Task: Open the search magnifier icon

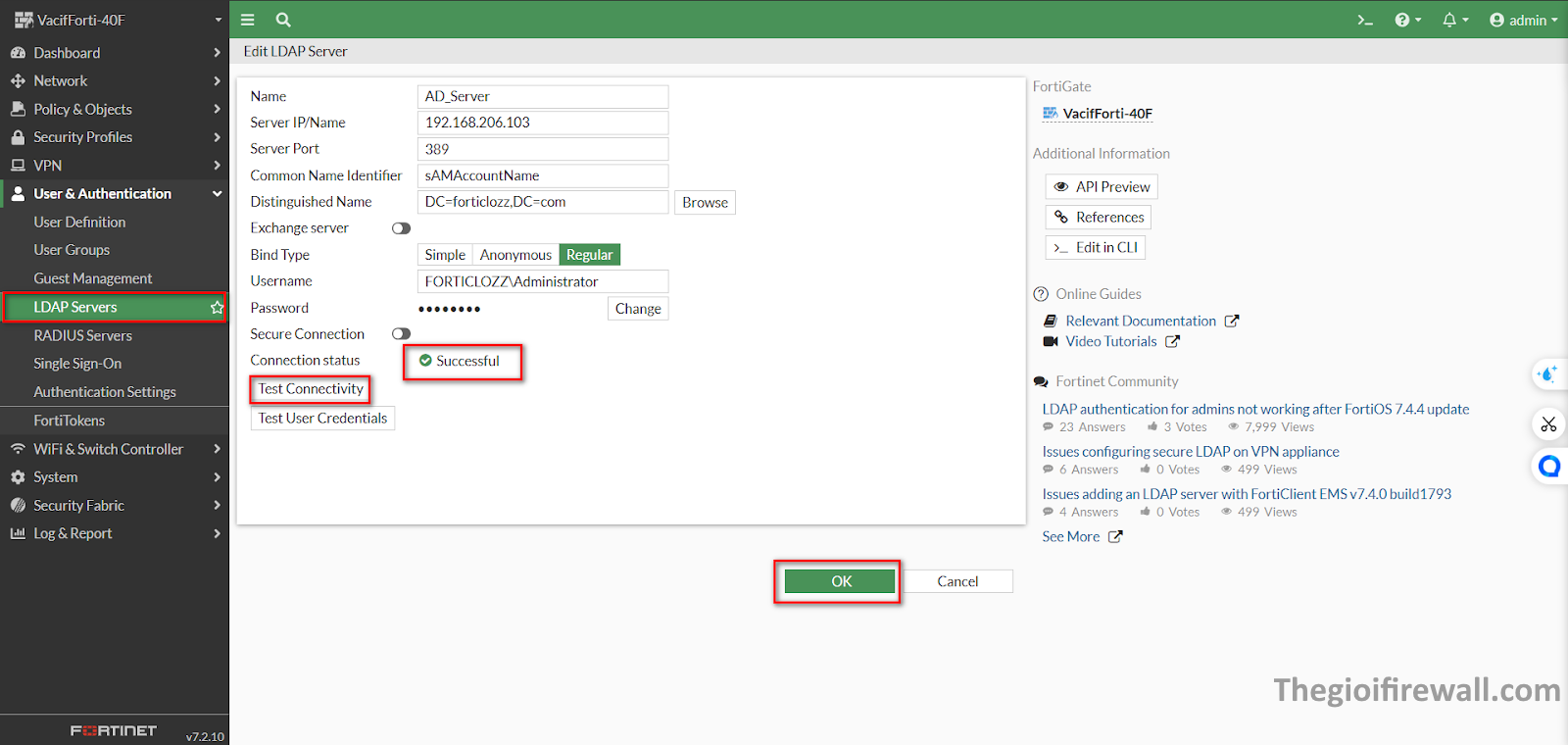Action: (x=283, y=20)
